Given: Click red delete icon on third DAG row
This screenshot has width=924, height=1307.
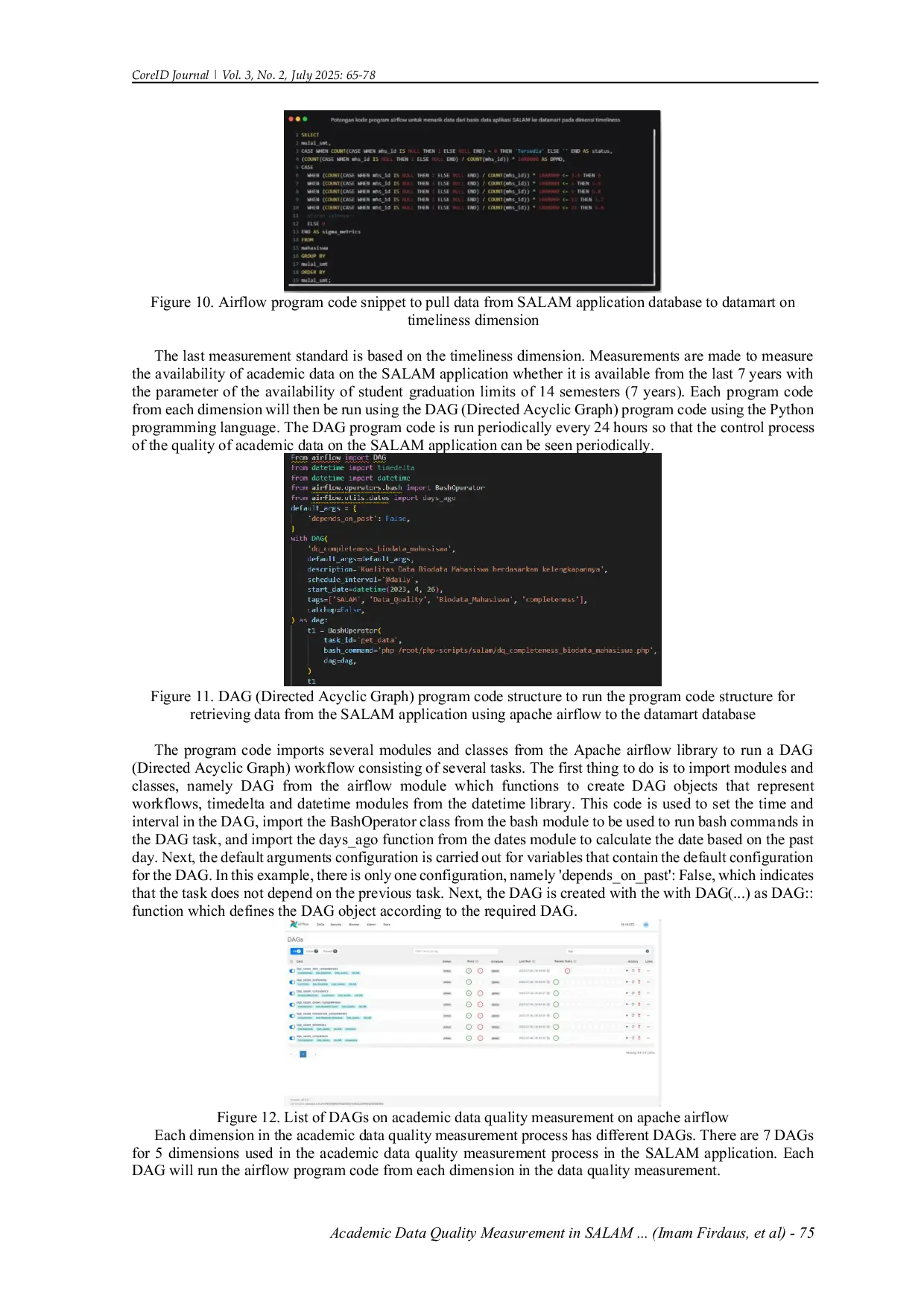Looking at the screenshot, I should [x=639, y=993].
